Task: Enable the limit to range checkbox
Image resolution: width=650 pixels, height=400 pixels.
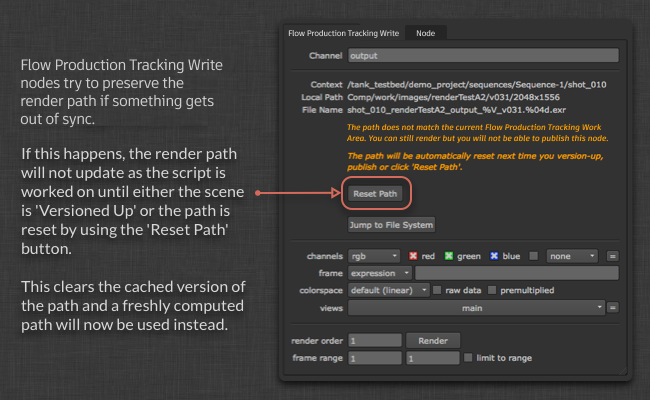Action: click(x=468, y=357)
